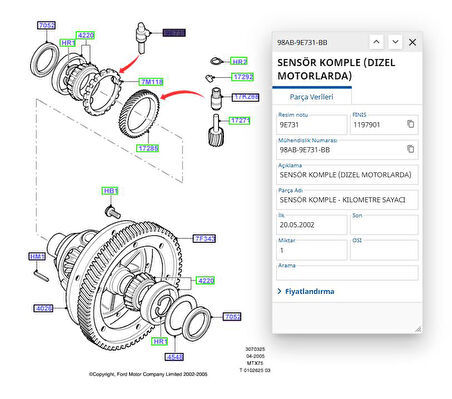
Task: Select the 4548 callout label
Action: [174, 357]
